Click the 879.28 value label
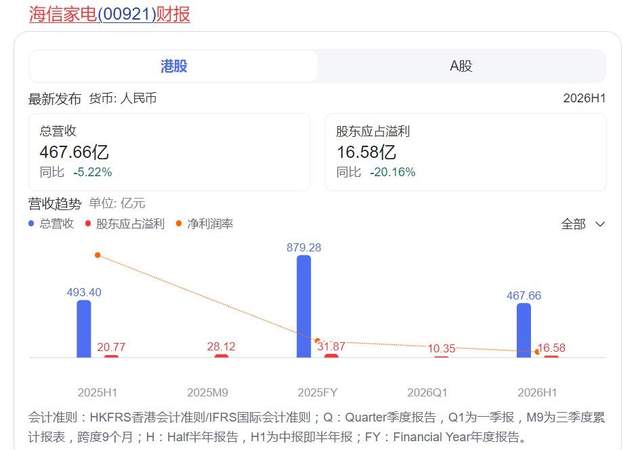640x450 pixels. [x=304, y=247]
